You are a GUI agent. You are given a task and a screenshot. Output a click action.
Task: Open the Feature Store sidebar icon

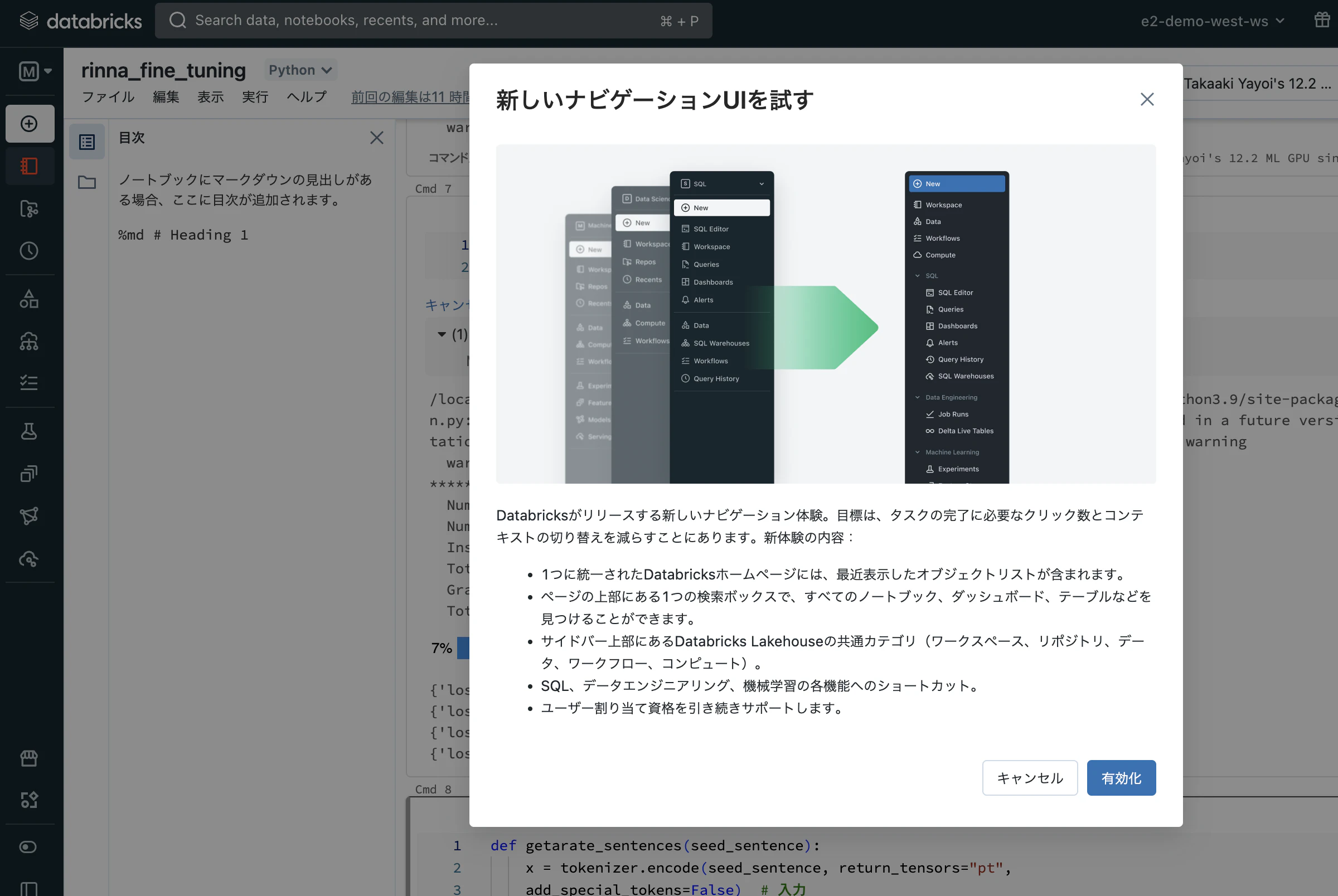[29, 474]
